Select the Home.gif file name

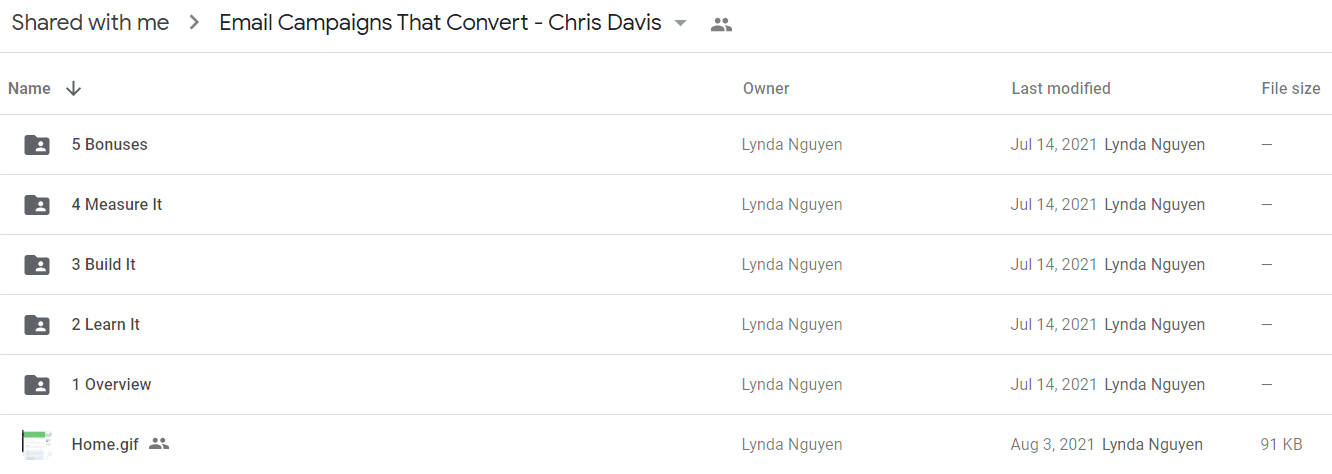point(105,444)
